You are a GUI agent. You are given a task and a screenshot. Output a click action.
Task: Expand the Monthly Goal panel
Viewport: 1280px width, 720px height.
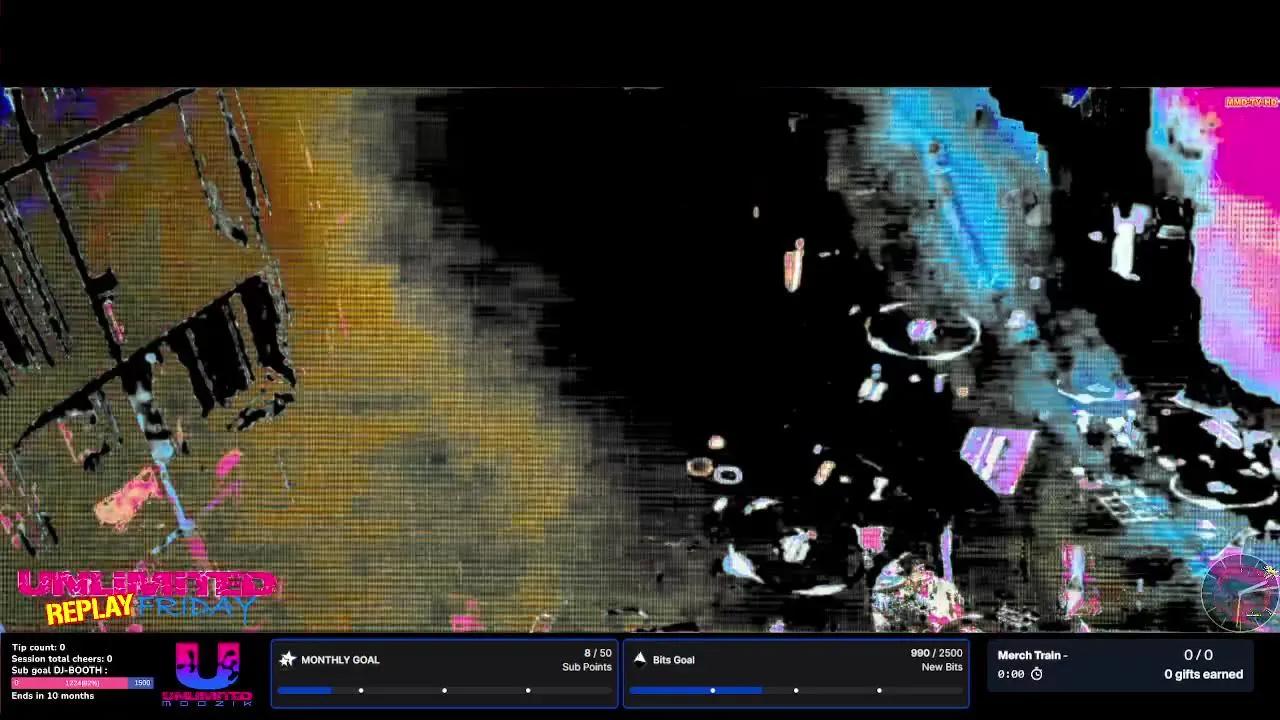(x=443, y=673)
